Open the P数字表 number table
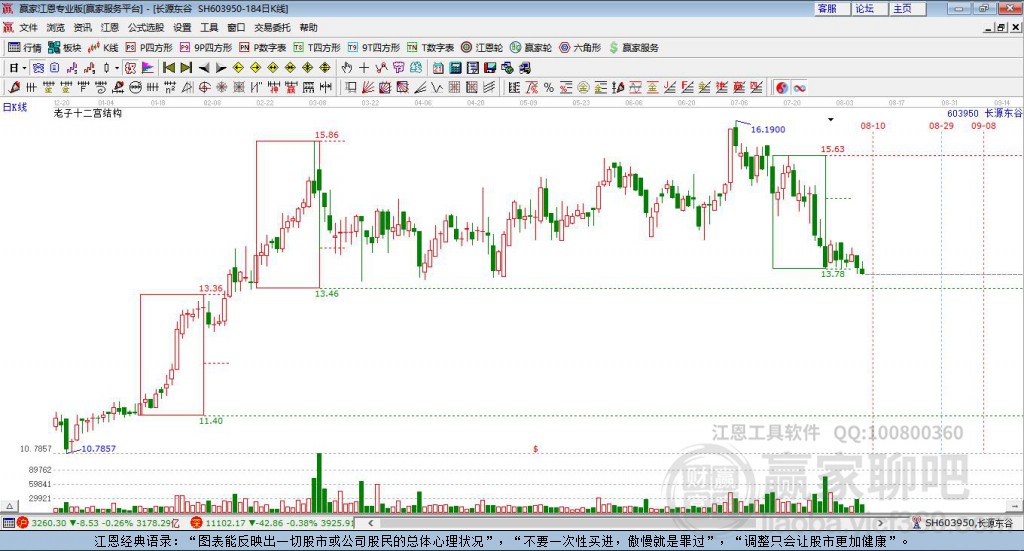1024x551 pixels. [x=263, y=48]
